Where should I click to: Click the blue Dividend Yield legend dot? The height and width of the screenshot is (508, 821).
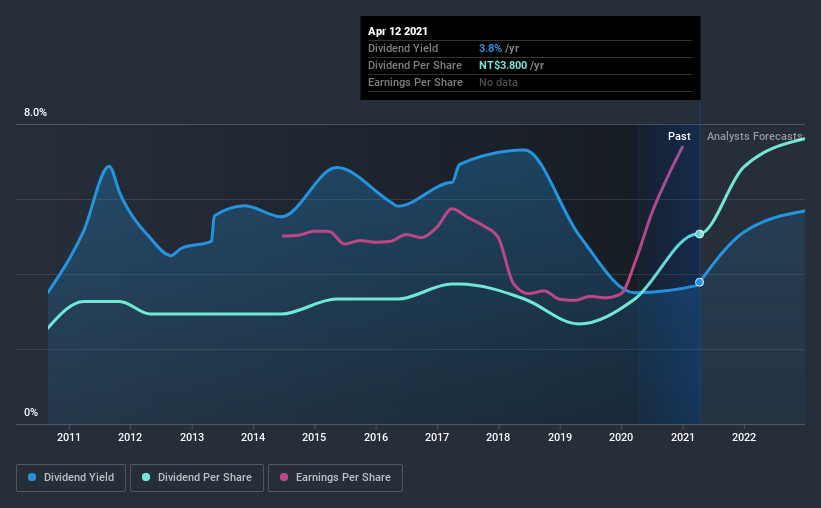point(32,477)
